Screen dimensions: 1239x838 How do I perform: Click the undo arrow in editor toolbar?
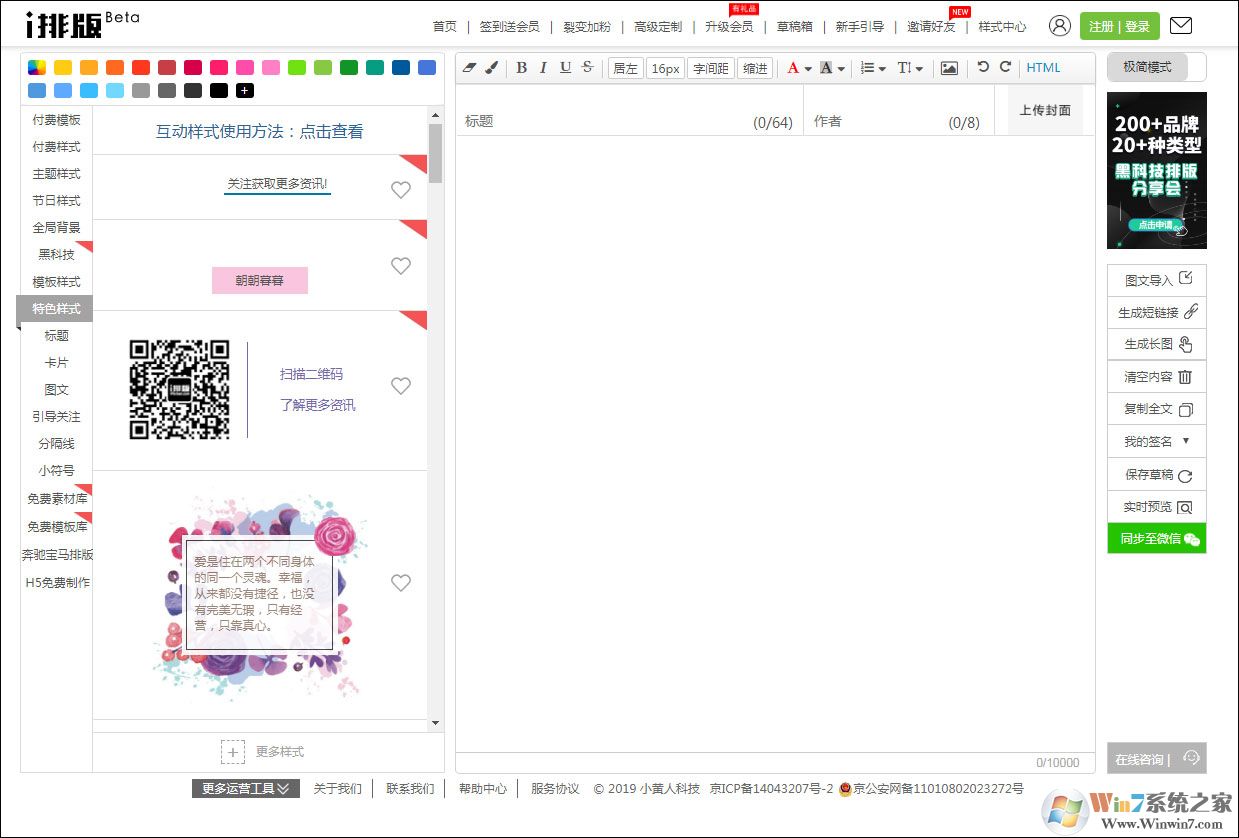click(983, 67)
